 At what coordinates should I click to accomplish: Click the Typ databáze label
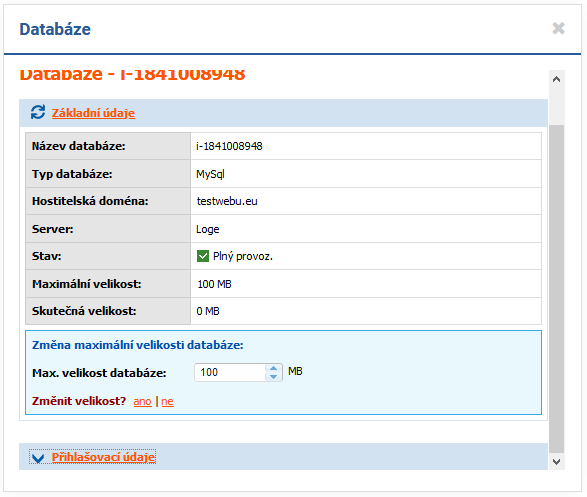tap(72, 174)
